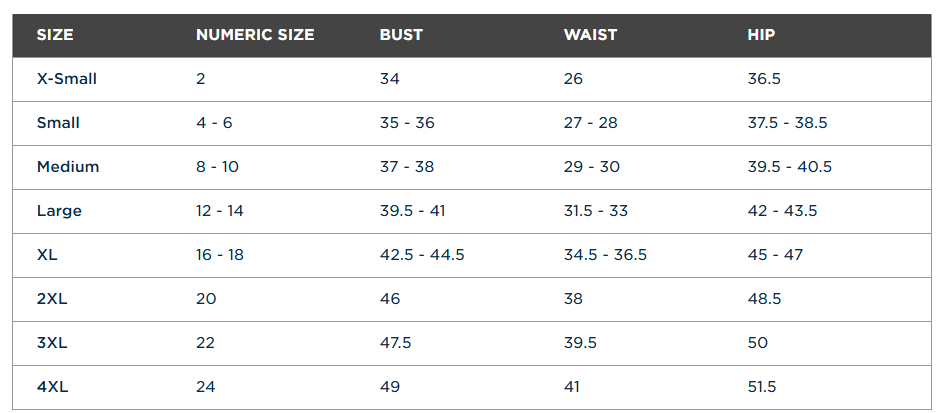Click the HIP column header
Viewport: 952px width, 413px height.
click(x=761, y=35)
